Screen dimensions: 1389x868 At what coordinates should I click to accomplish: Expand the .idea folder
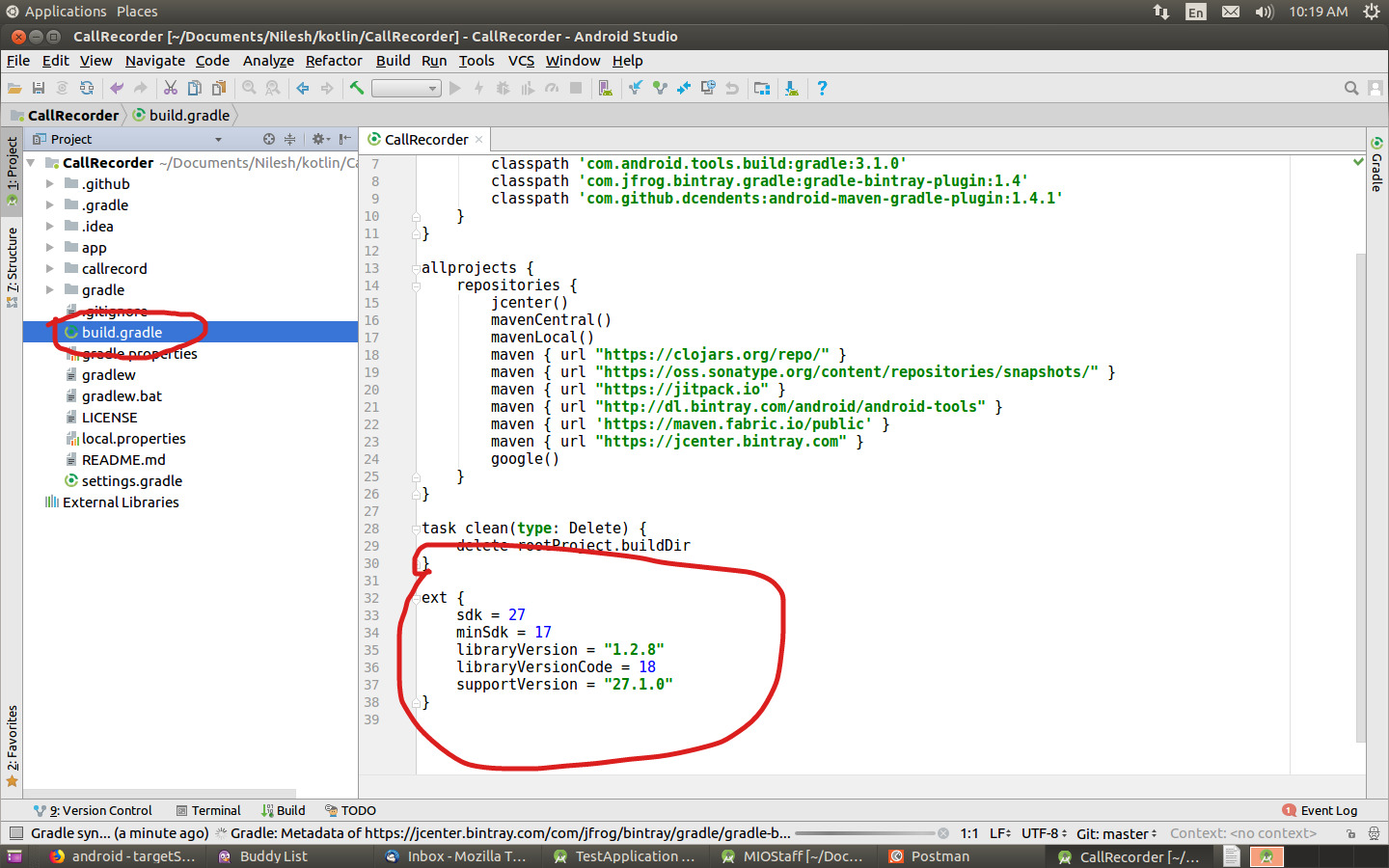click(50, 226)
